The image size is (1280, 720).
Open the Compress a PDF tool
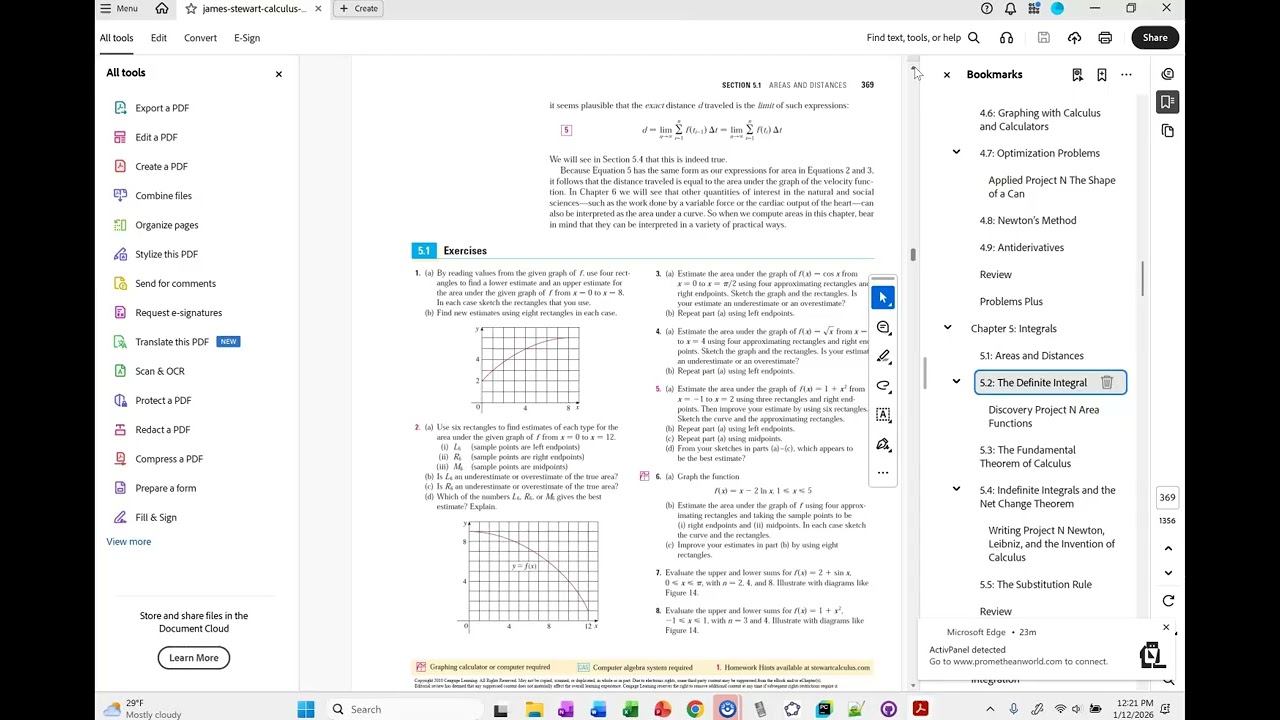(169, 459)
